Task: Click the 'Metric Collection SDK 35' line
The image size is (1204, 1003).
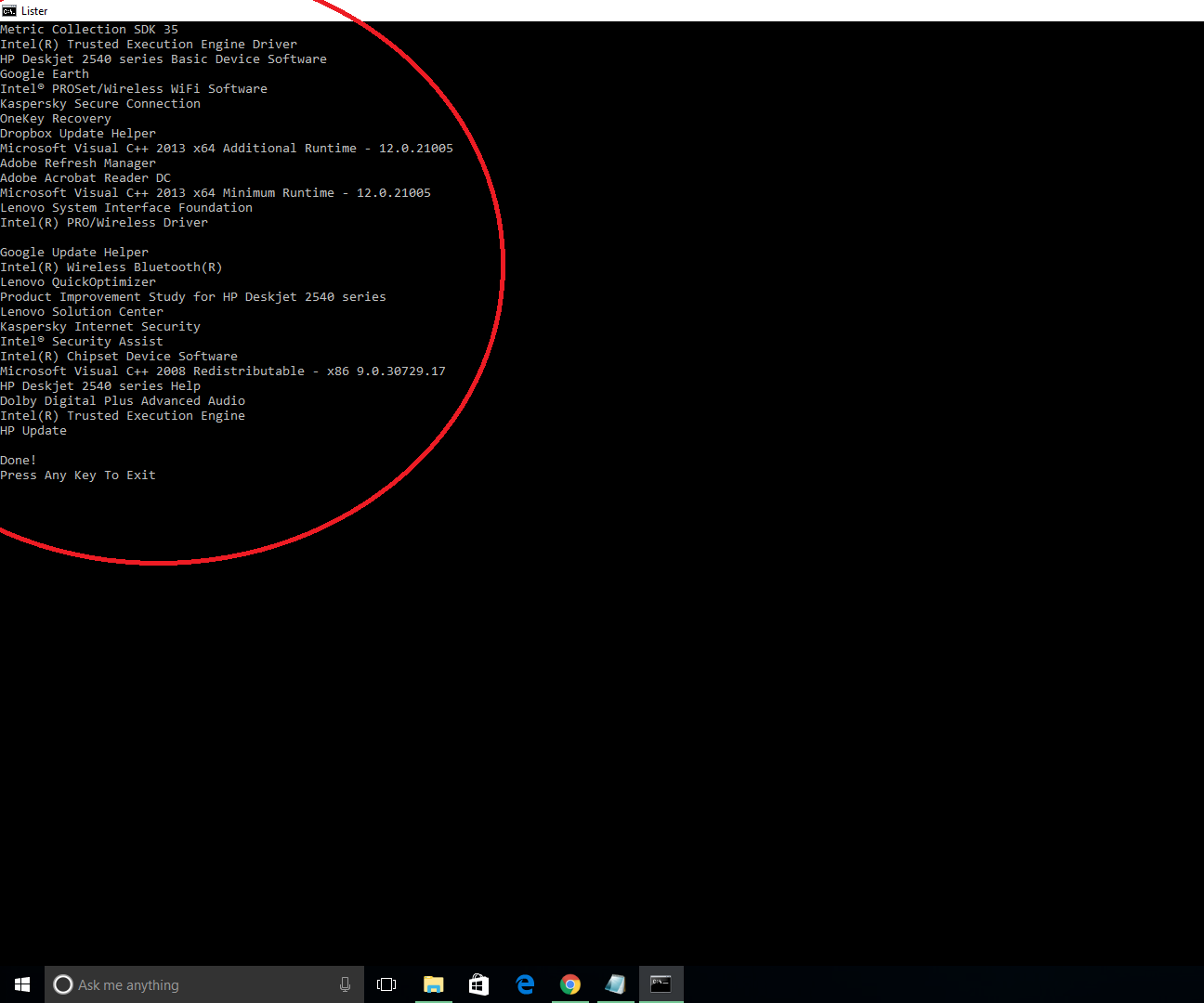Action: pyautogui.click(x=89, y=30)
